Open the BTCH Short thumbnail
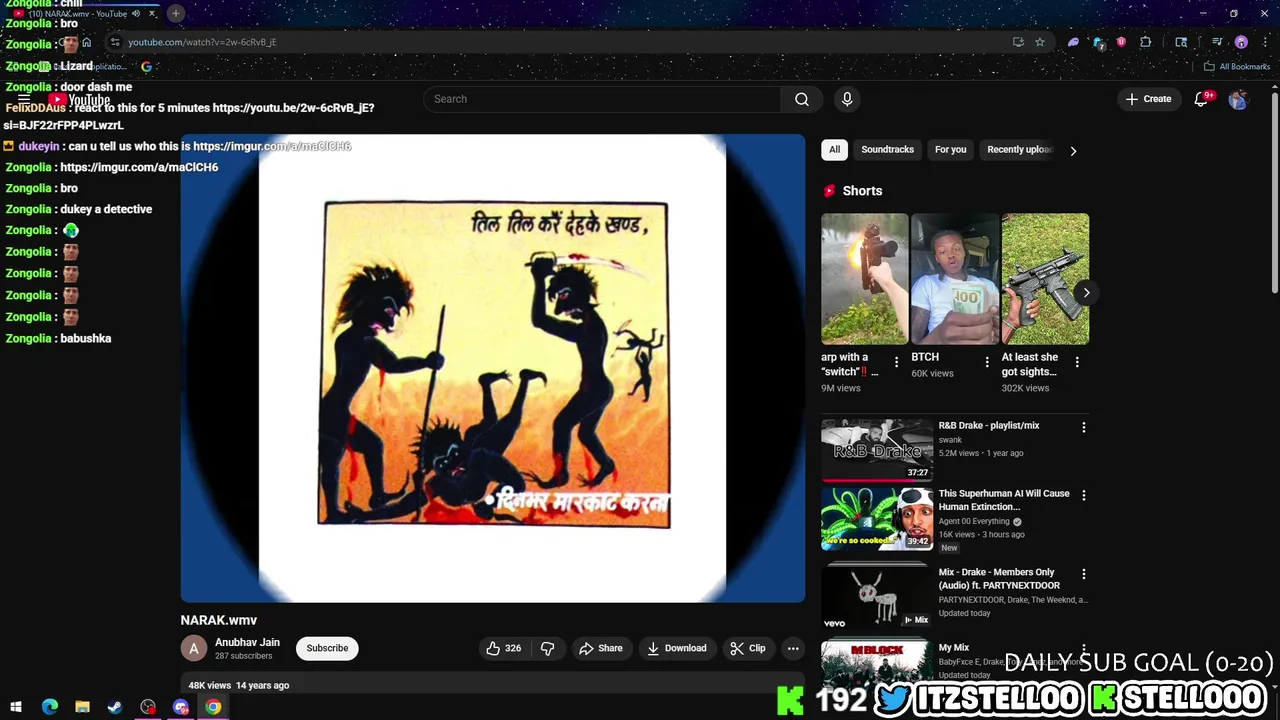Image resolution: width=1280 pixels, height=720 pixels. 955,279
